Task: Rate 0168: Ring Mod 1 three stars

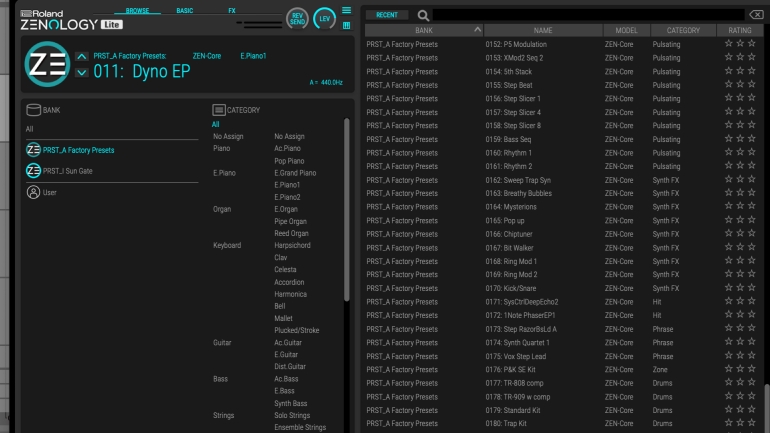Action: (x=751, y=260)
